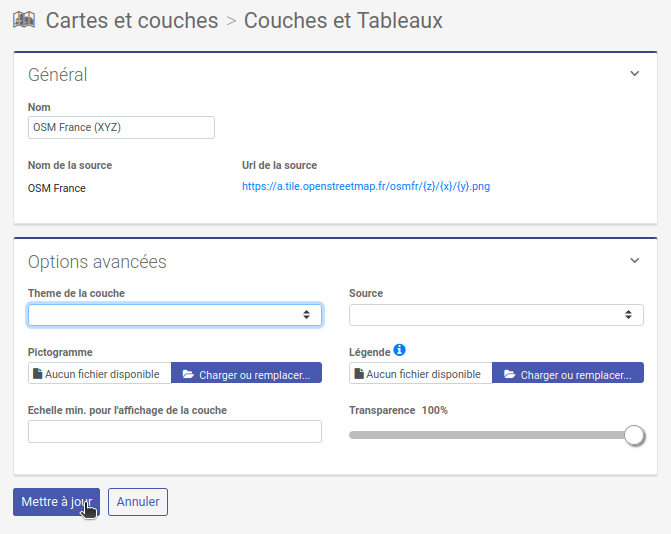Select Couches et Tableaux breadcrumb
671x534 pixels.
coord(343,20)
